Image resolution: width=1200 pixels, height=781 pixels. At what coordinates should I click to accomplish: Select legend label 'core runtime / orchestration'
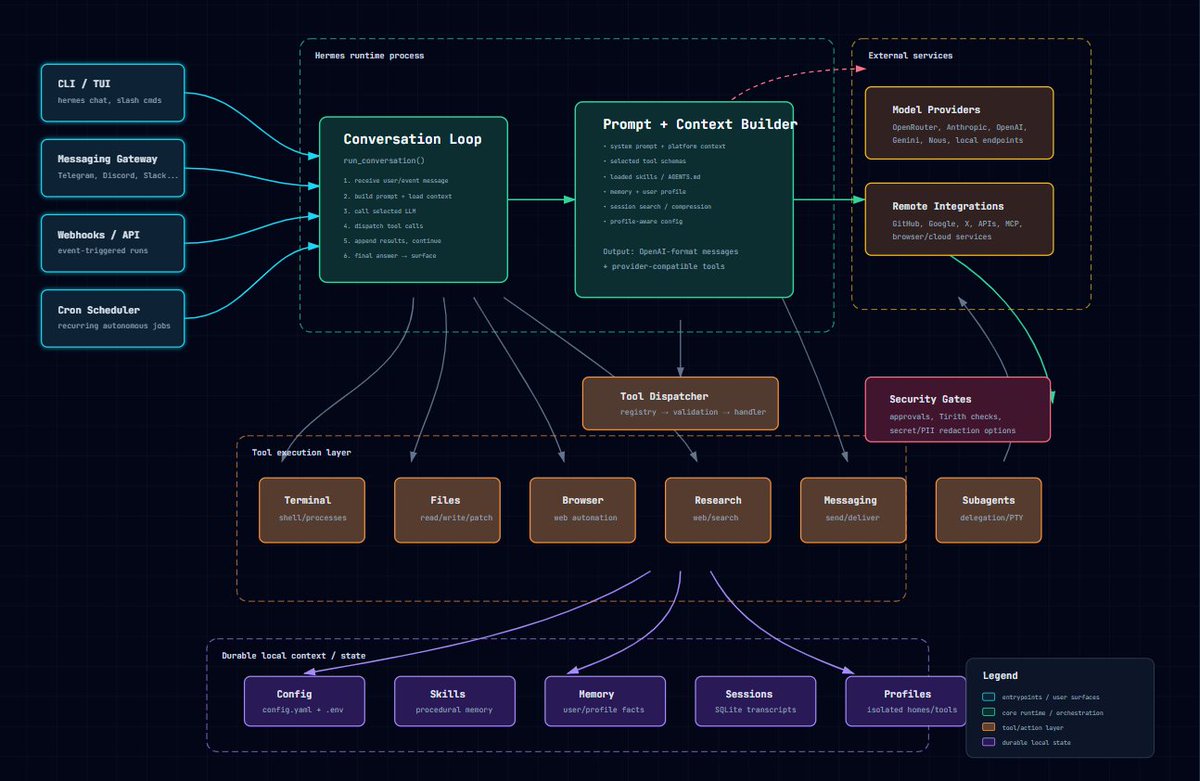coord(1053,712)
